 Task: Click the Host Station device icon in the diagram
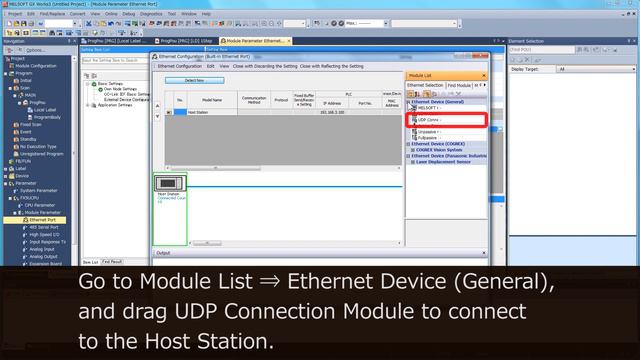coord(170,183)
